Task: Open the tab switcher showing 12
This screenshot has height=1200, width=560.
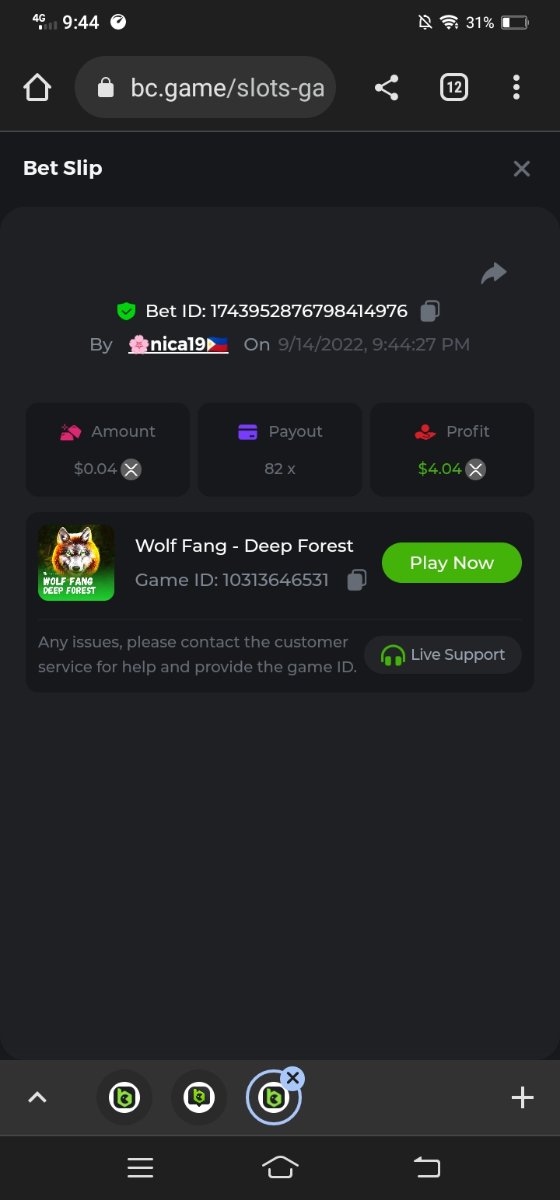Action: [x=454, y=88]
